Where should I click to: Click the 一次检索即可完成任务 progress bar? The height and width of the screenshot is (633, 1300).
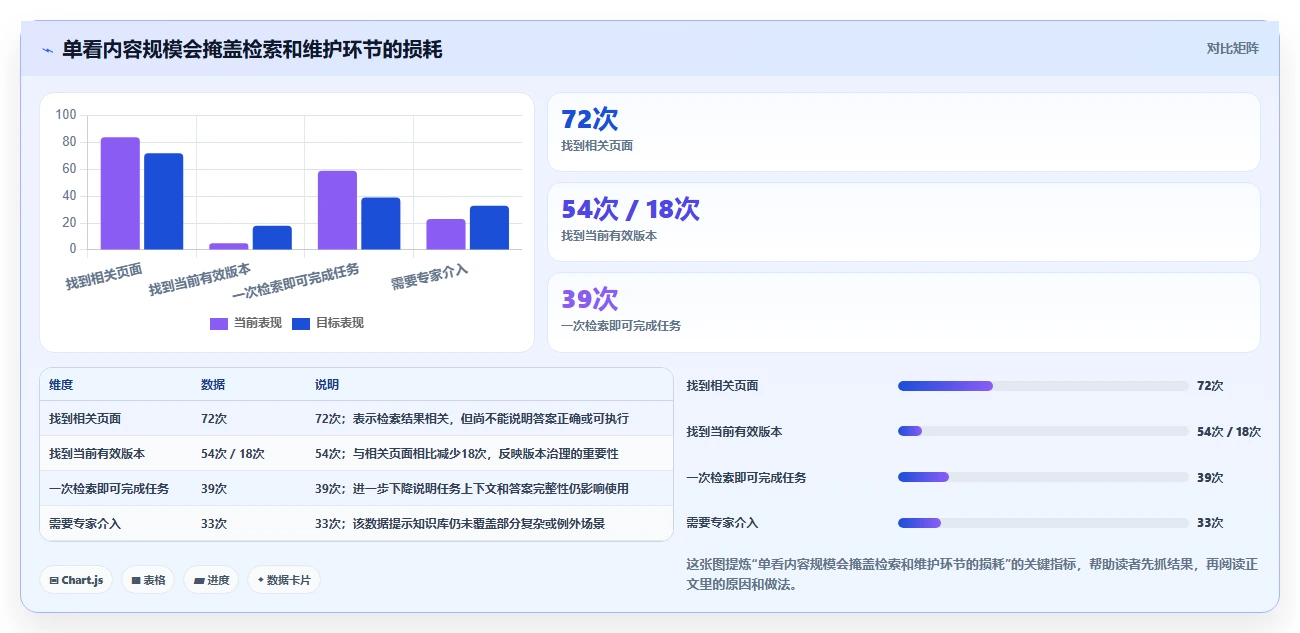(x=1043, y=477)
